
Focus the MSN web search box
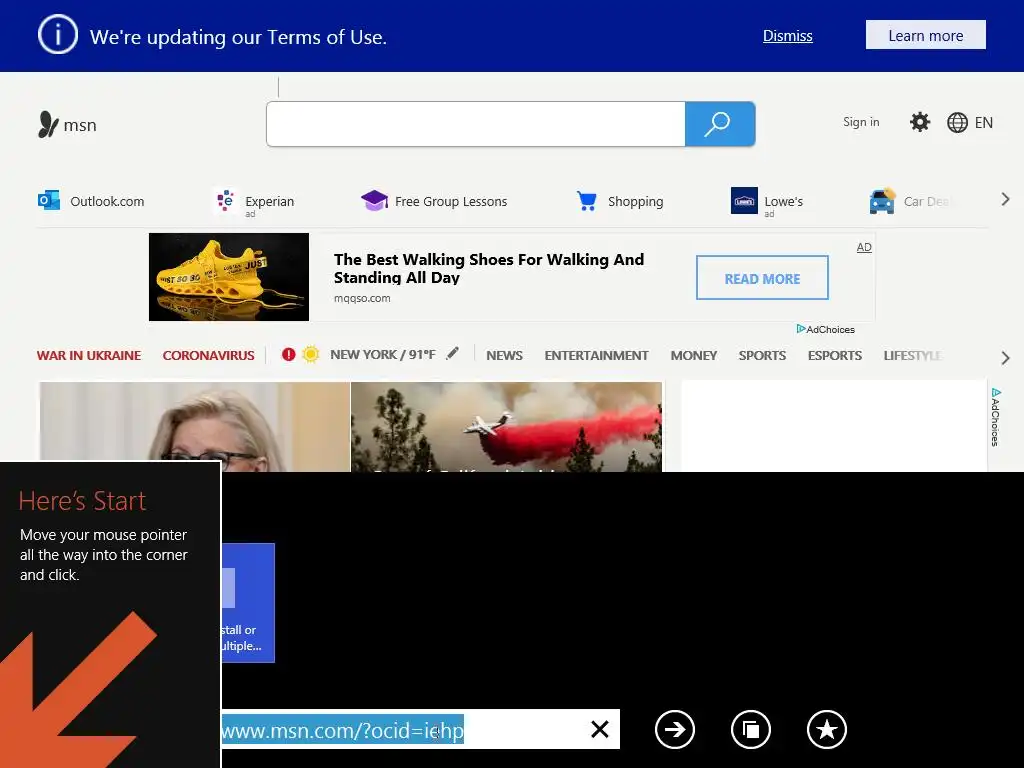click(x=475, y=124)
